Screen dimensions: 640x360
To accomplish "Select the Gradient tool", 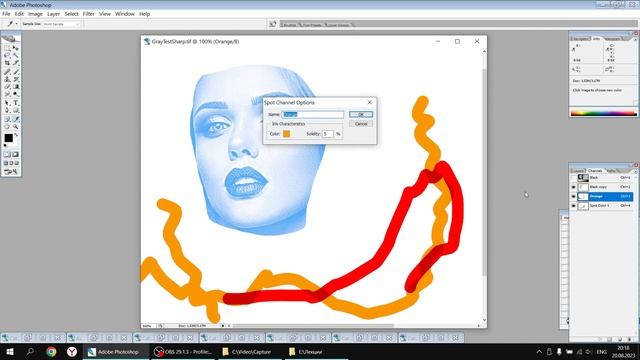I will (16, 87).
